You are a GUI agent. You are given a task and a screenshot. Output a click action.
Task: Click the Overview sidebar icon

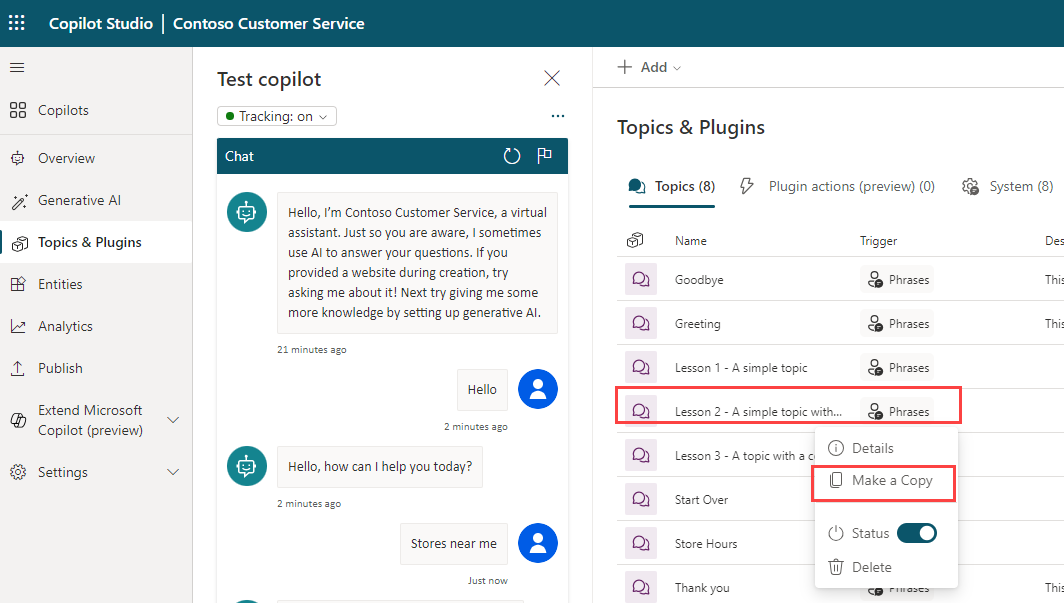18,158
